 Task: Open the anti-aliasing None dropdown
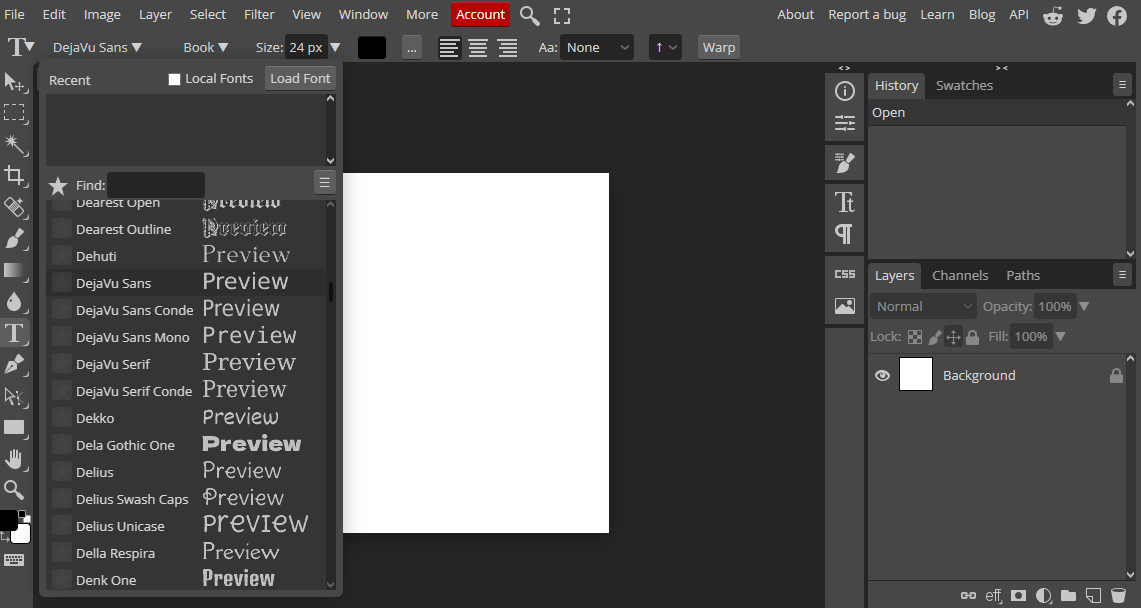click(x=596, y=47)
